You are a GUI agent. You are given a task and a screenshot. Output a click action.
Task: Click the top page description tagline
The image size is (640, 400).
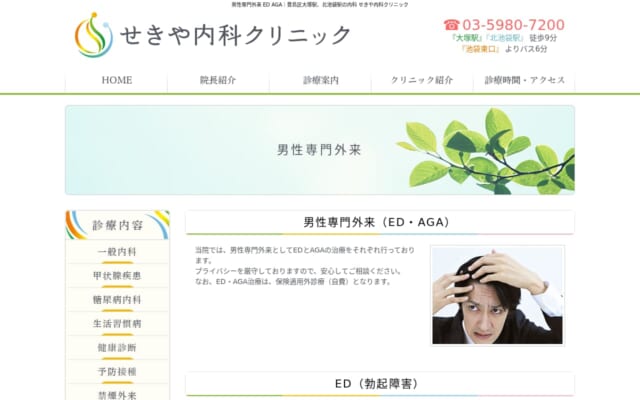[320, 4]
